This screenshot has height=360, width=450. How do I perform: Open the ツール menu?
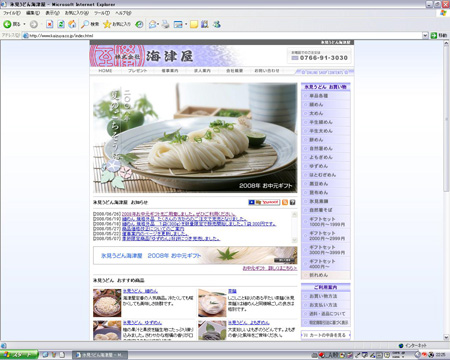(102, 13)
